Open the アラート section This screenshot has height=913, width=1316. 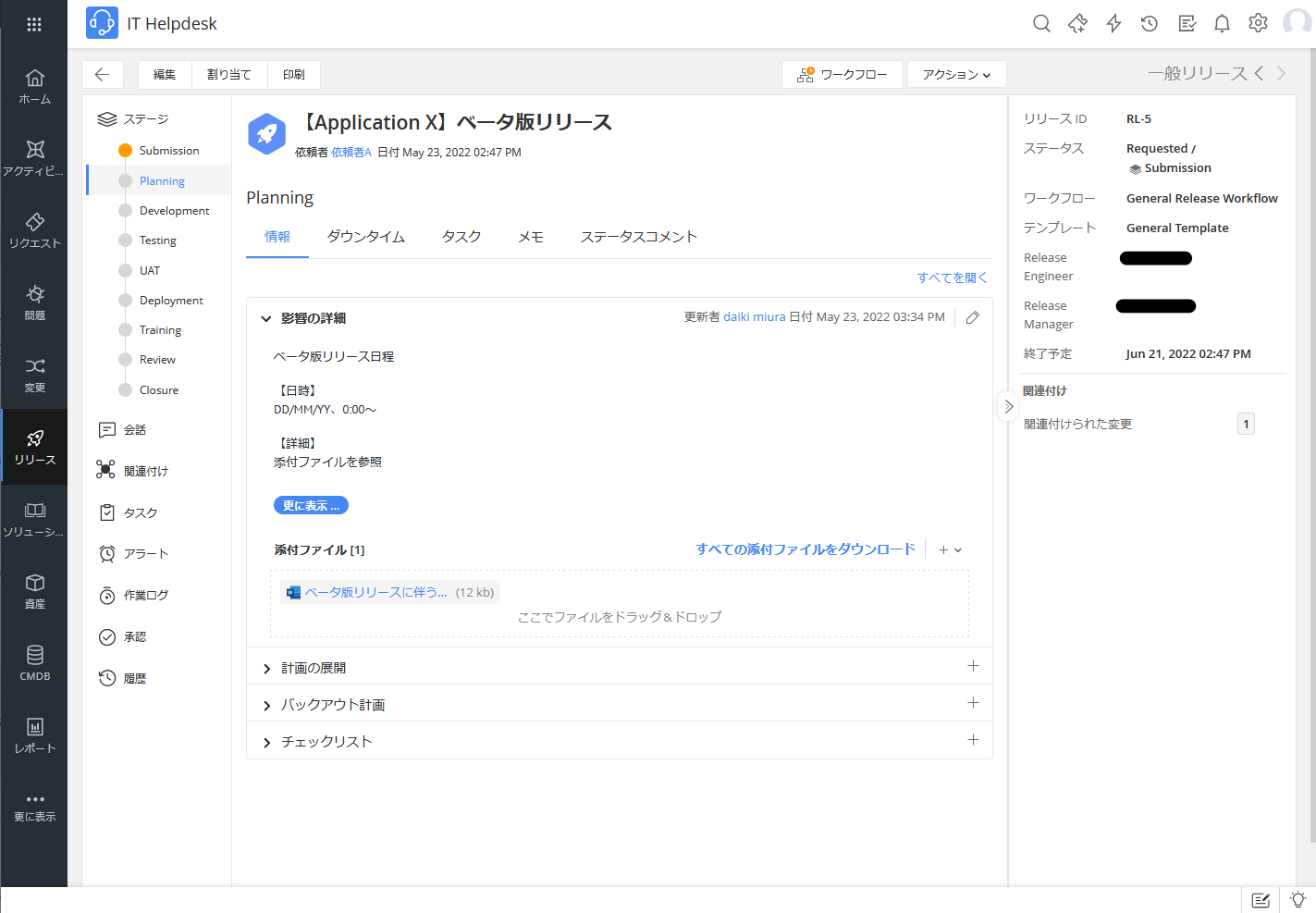click(134, 553)
